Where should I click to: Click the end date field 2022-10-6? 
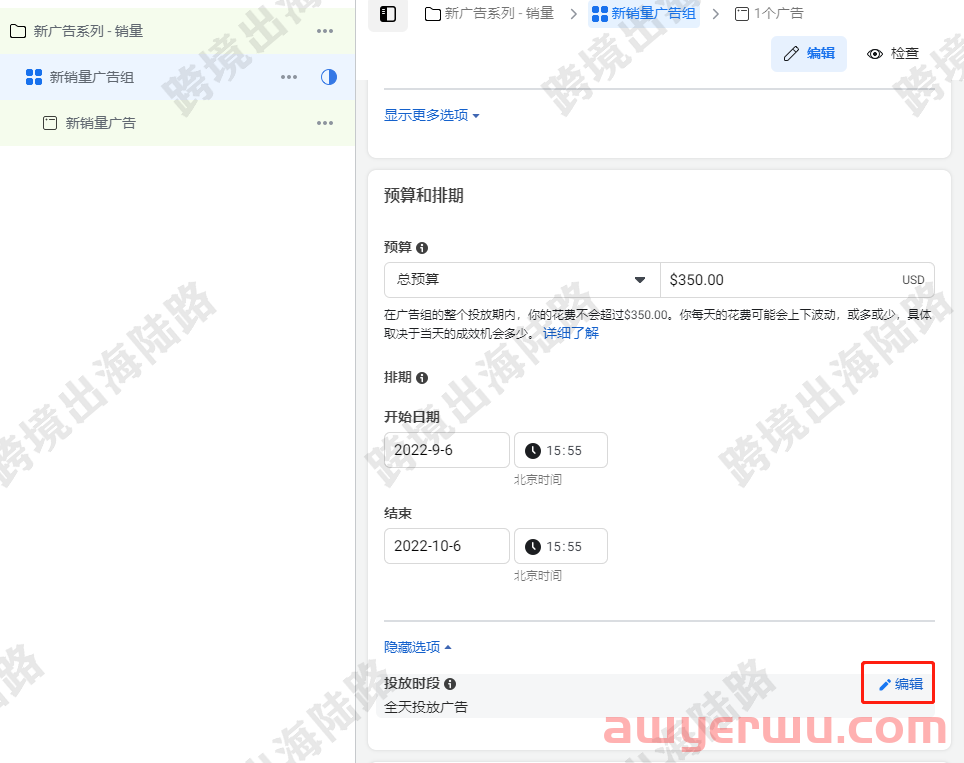click(x=447, y=546)
